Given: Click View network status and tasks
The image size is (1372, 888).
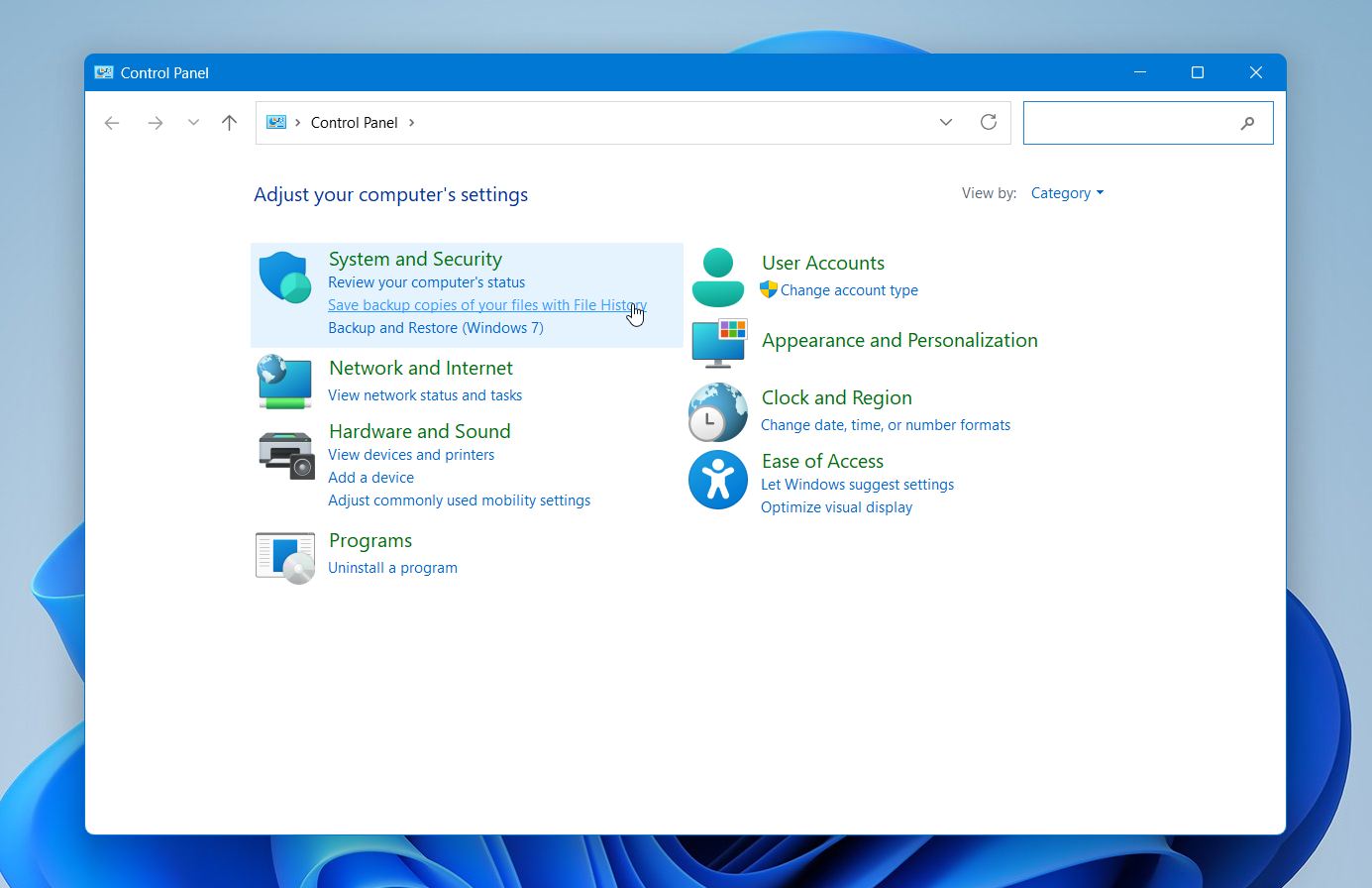Looking at the screenshot, I should pos(425,395).
